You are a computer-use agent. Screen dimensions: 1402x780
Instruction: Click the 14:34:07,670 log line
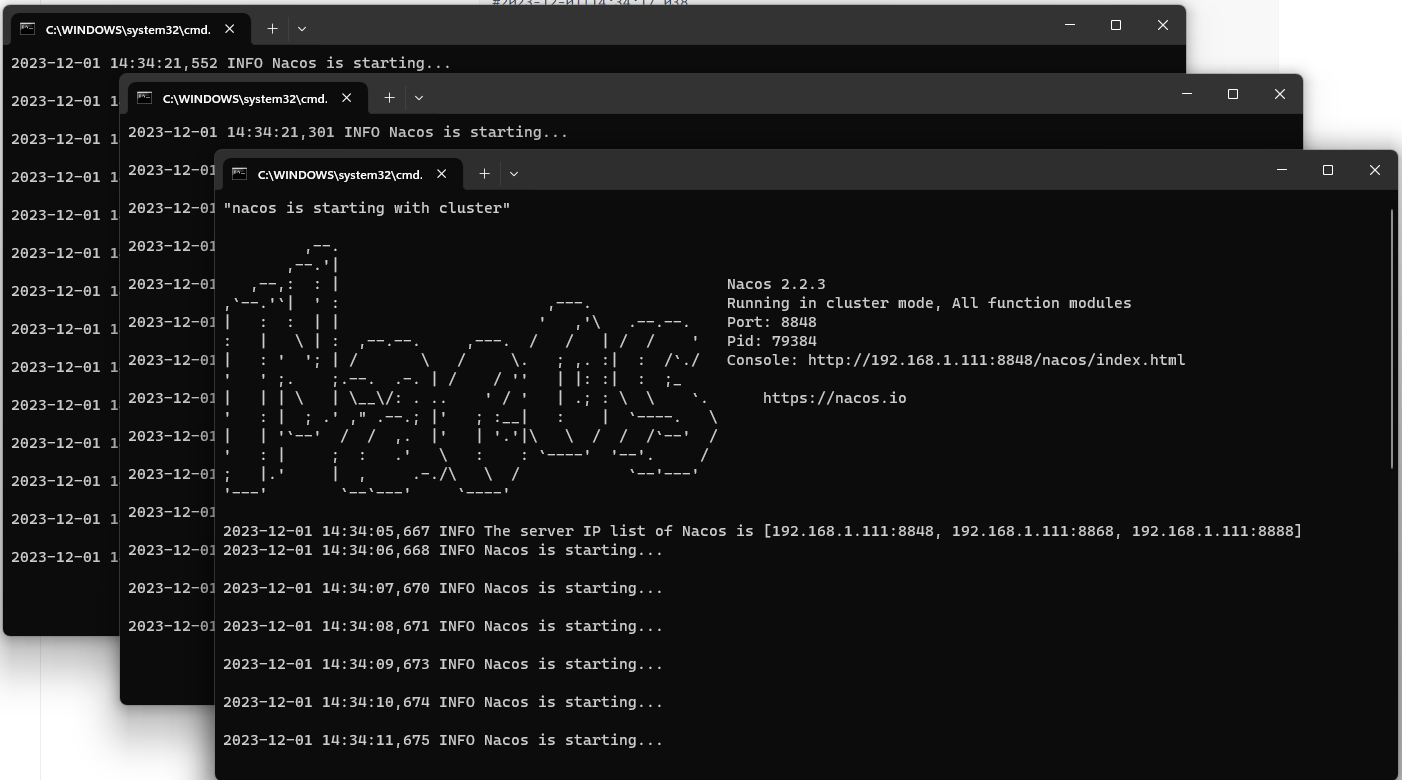click(x=443, y=588)
